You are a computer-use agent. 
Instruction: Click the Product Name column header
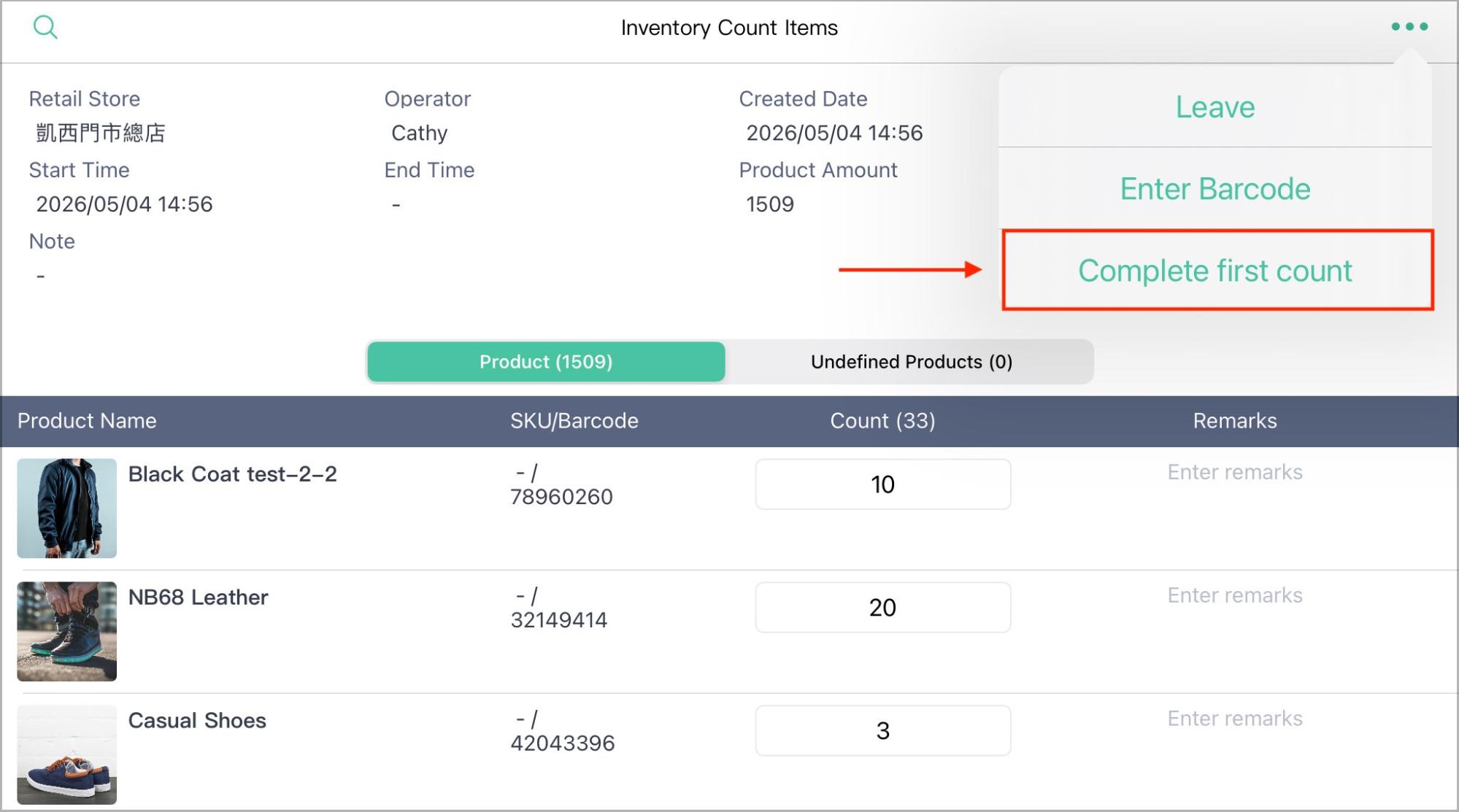point(87,421)
